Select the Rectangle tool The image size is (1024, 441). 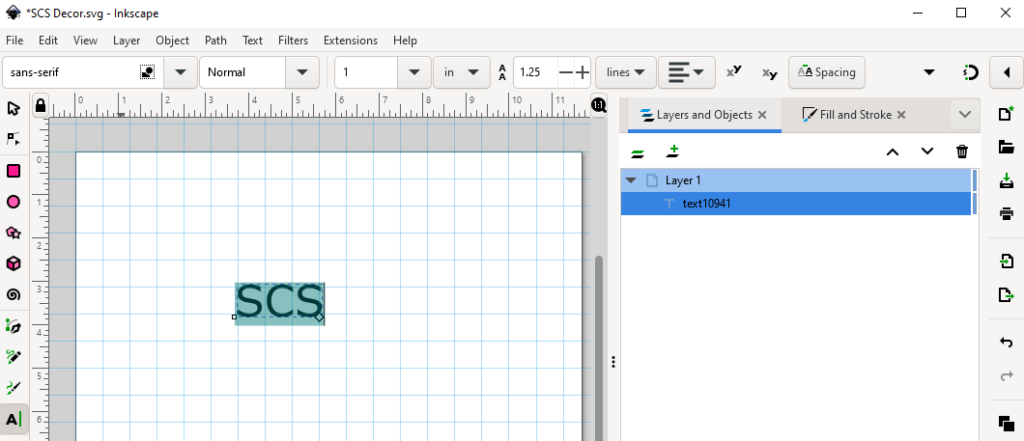(14, 171)
